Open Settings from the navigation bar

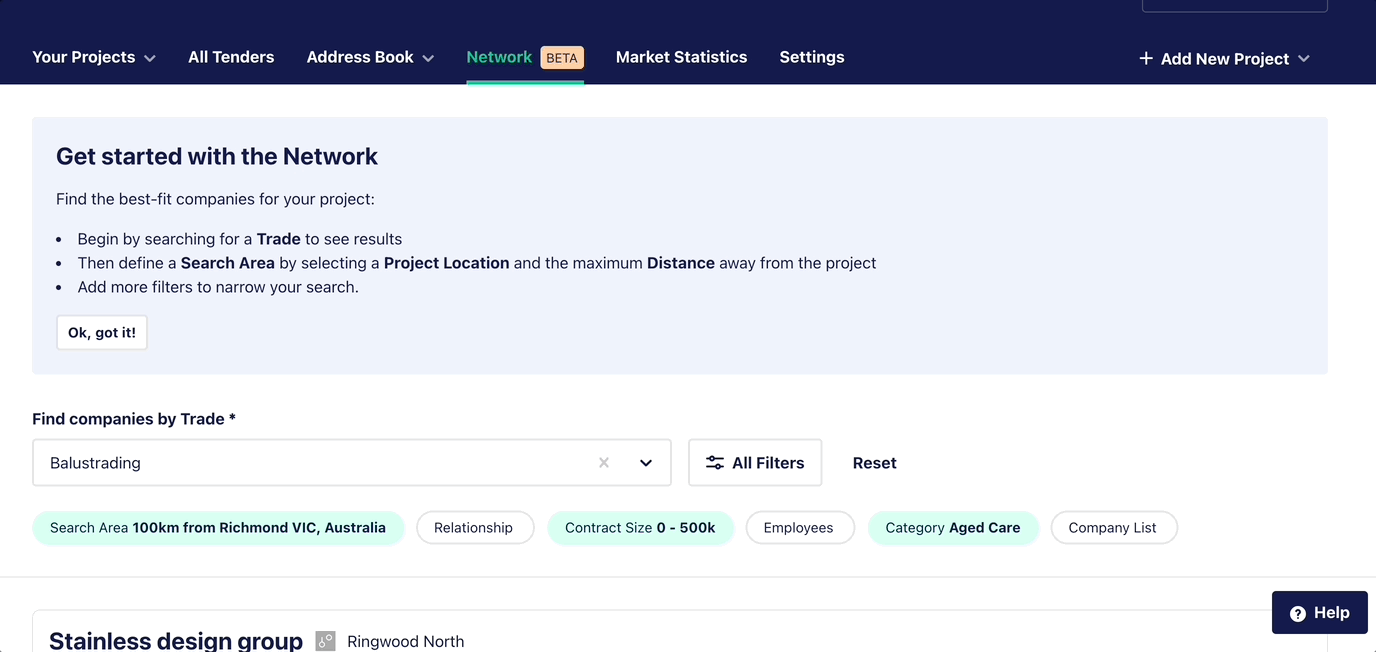(811, 57)
